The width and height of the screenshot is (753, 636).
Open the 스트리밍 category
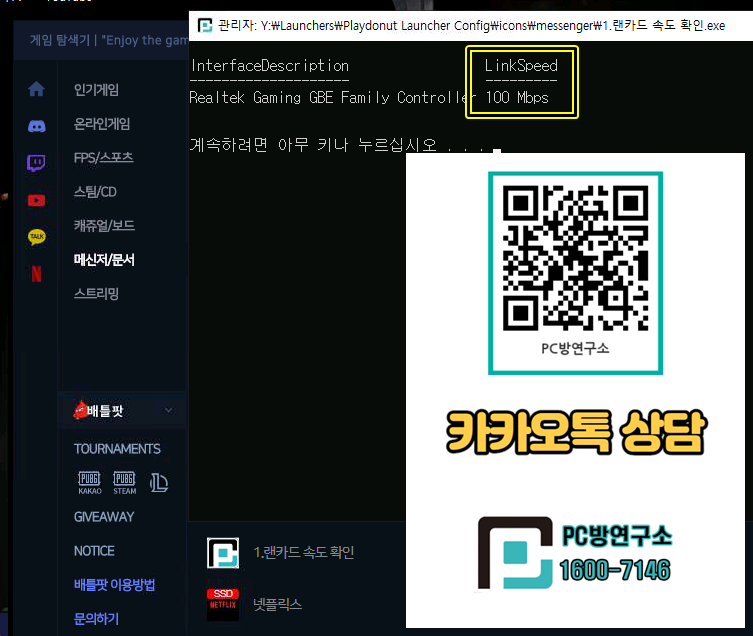tap(96, 294)
